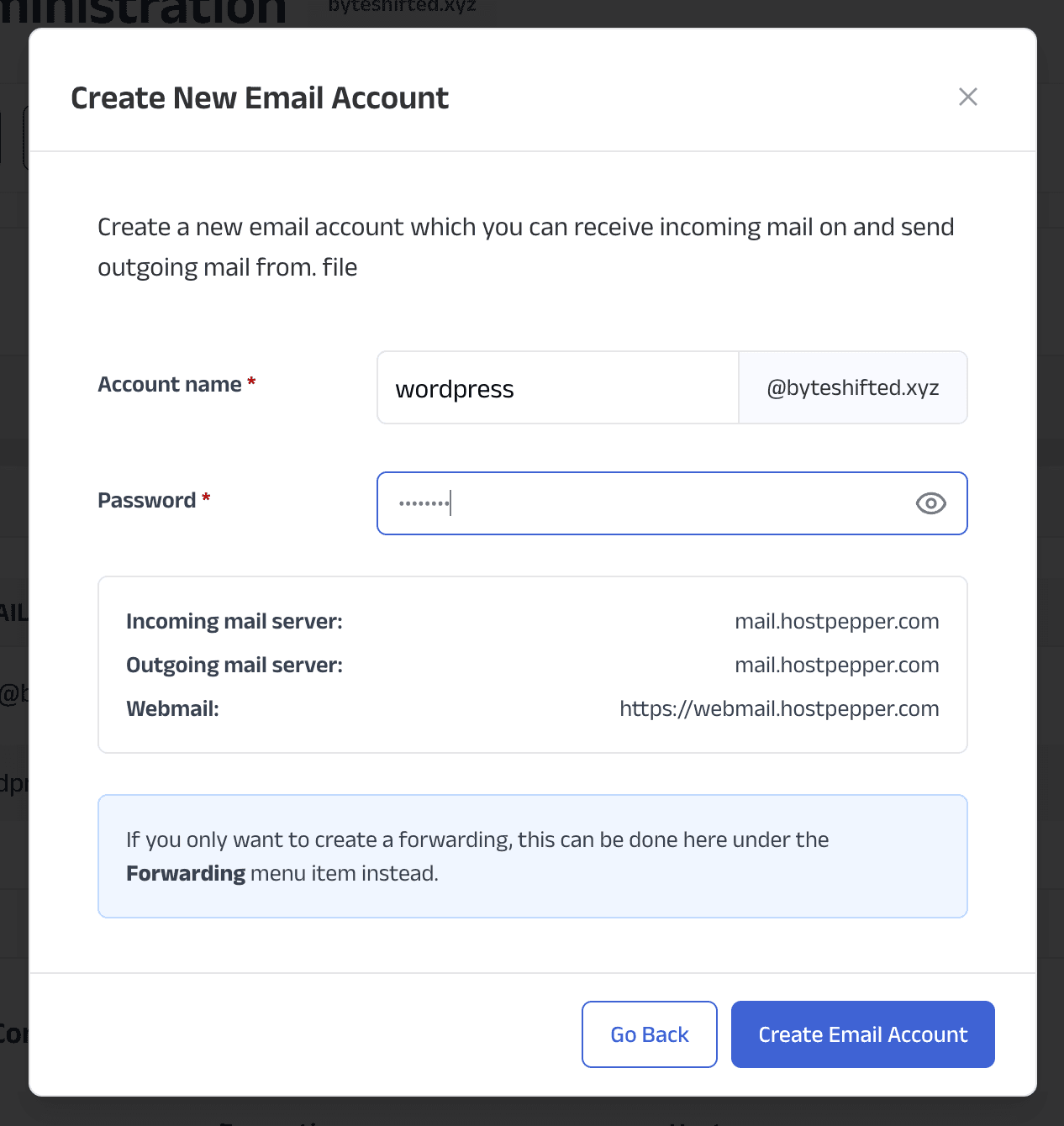Click the Incoming mail server hostname value
Viewport: 1064px width, 1126px height.
837,621
